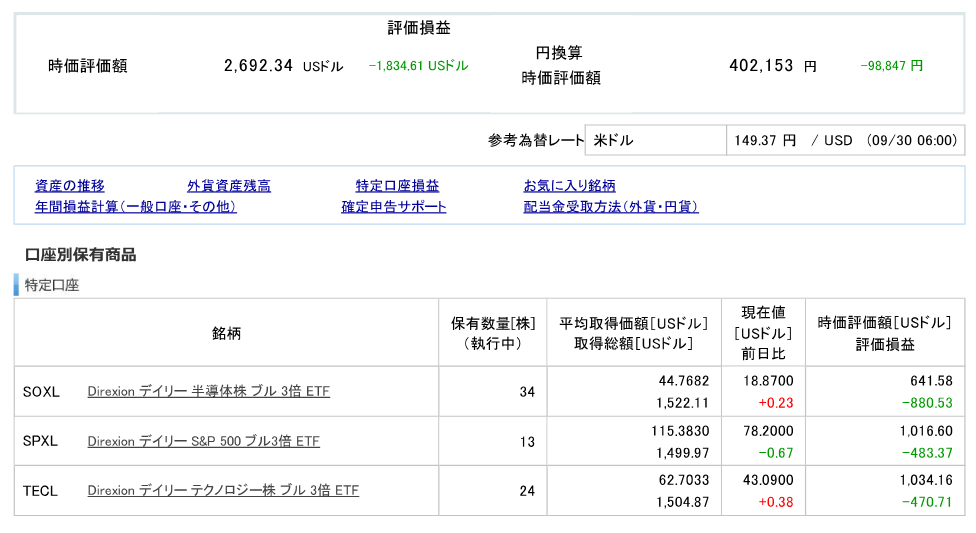Open SPXL Direxion S&P 500 ブル3倍 ETF link
Screen dimensions: 976x533
tap(204, 441)
